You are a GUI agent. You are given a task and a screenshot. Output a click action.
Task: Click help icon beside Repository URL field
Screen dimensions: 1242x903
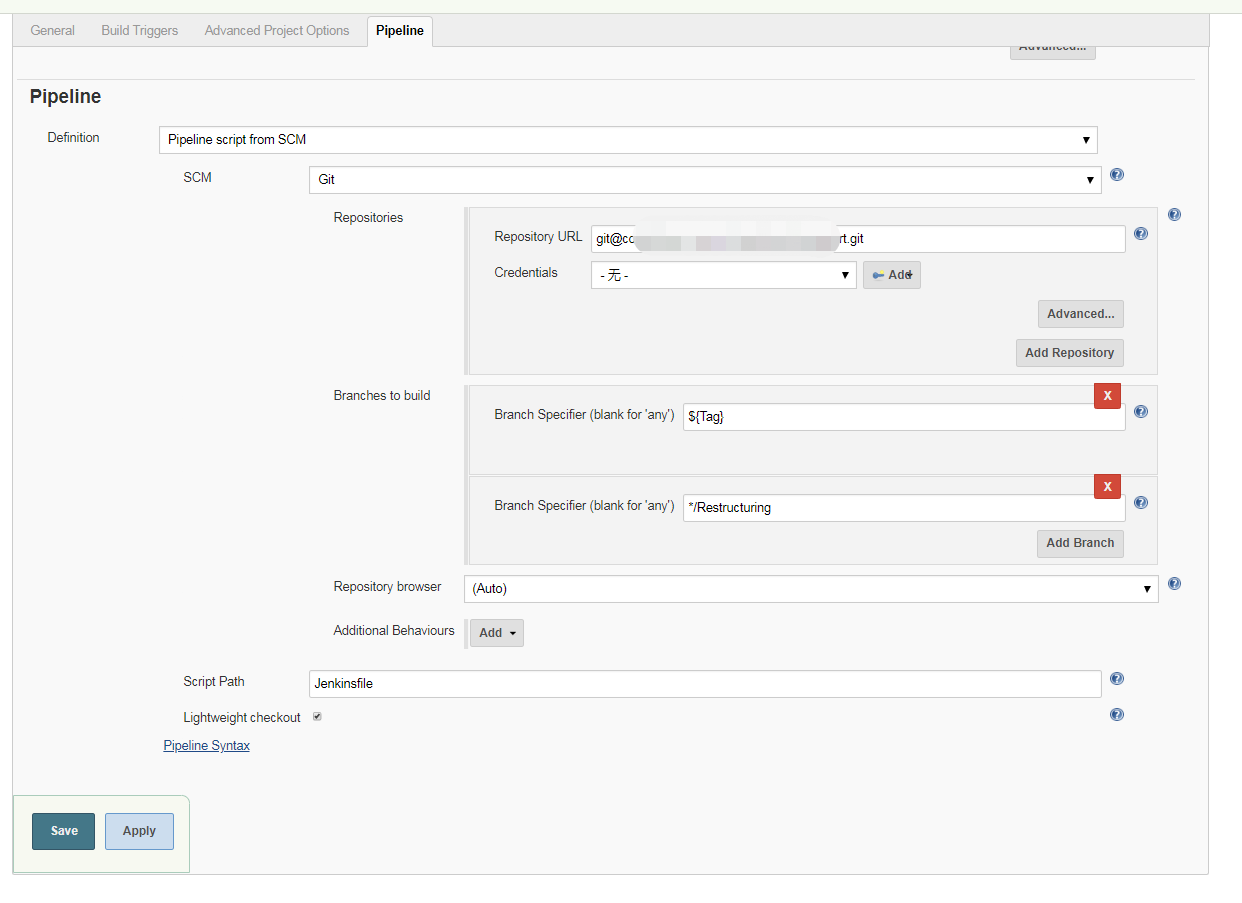1141,234
